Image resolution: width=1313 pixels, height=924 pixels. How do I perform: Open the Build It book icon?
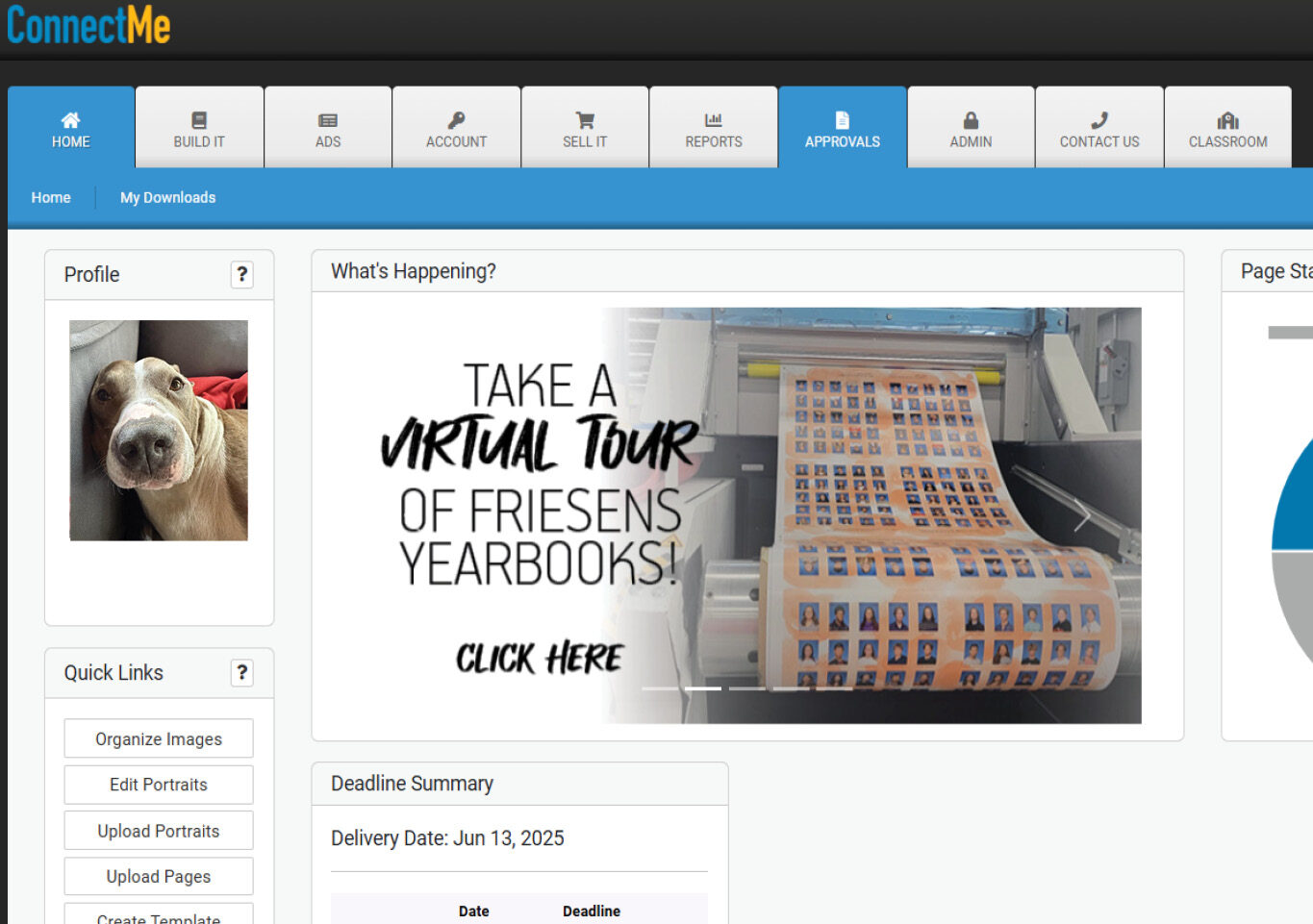(199, 121)
